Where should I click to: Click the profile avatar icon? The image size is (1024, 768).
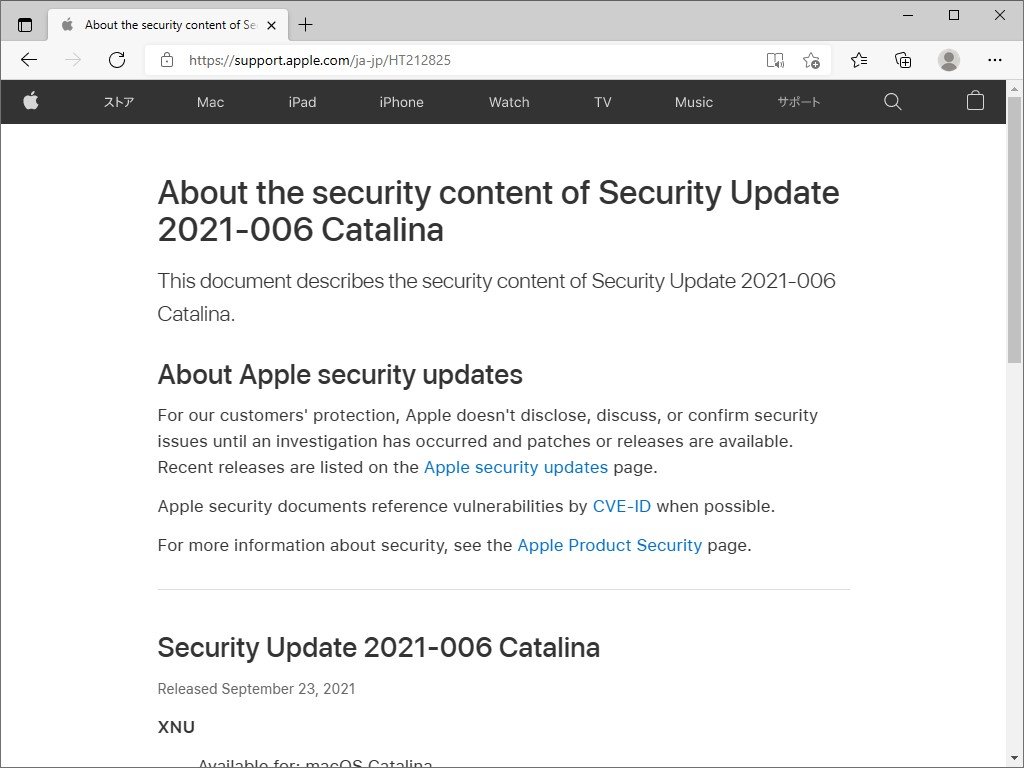[947, 60]
